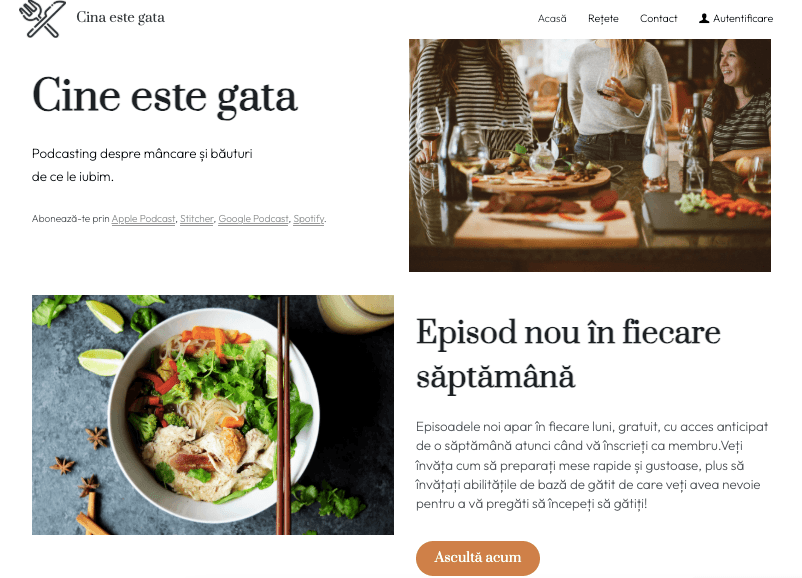Click the Ascultă acum button
Viewport: 802px width, 578px height.
pyautogui.click(x=478, y=558)
